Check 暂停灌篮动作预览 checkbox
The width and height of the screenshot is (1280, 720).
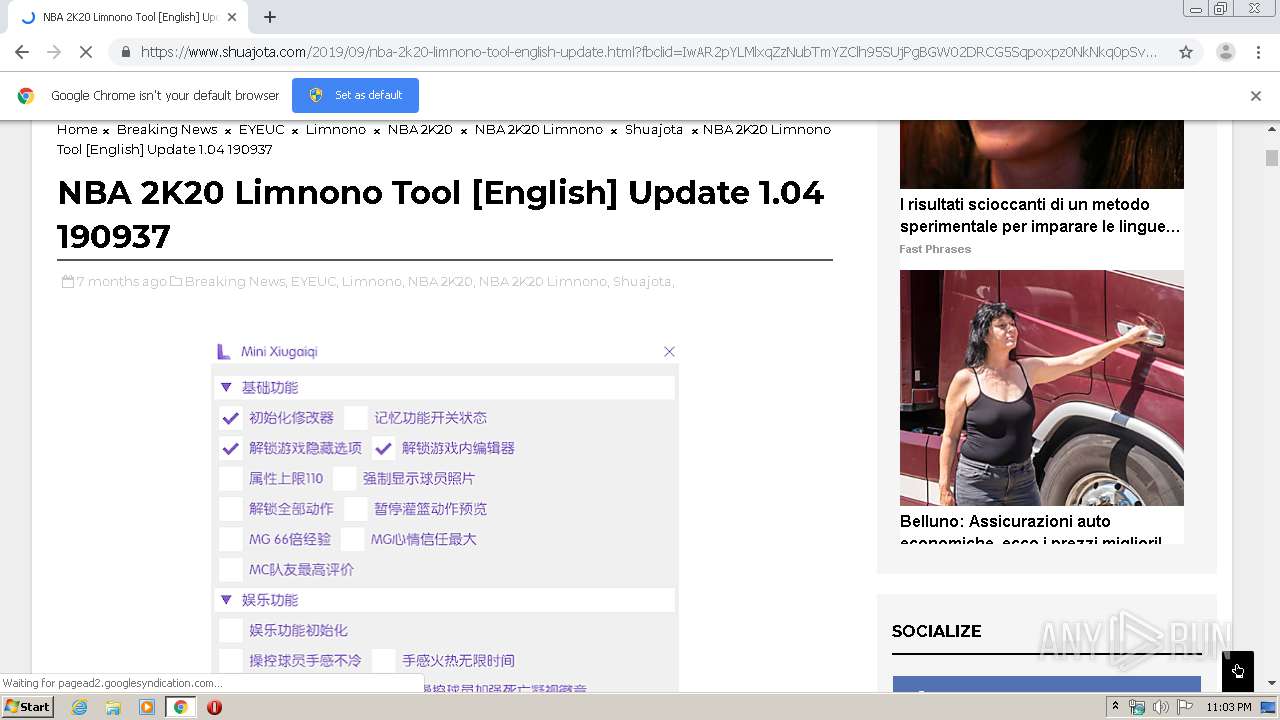pos(356,509)
